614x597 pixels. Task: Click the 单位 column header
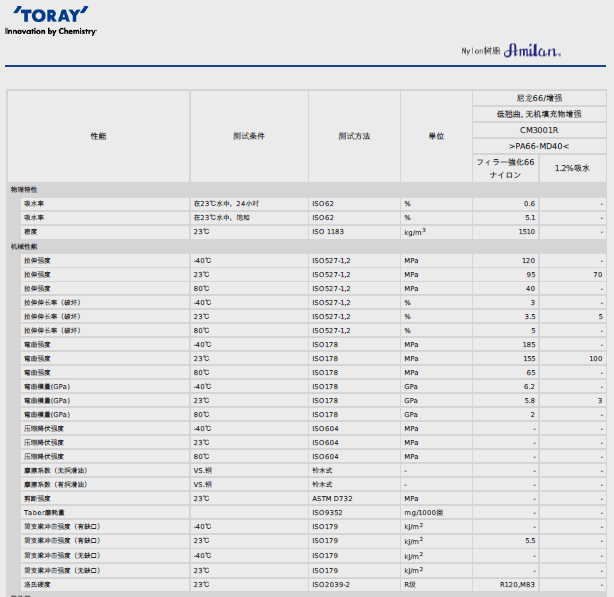[436, 136]
